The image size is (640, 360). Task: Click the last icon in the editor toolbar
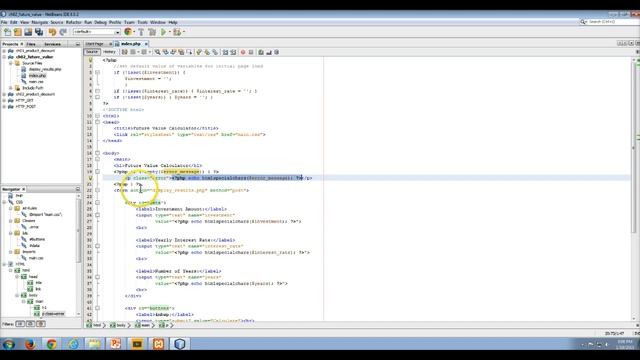pos(276,52)
